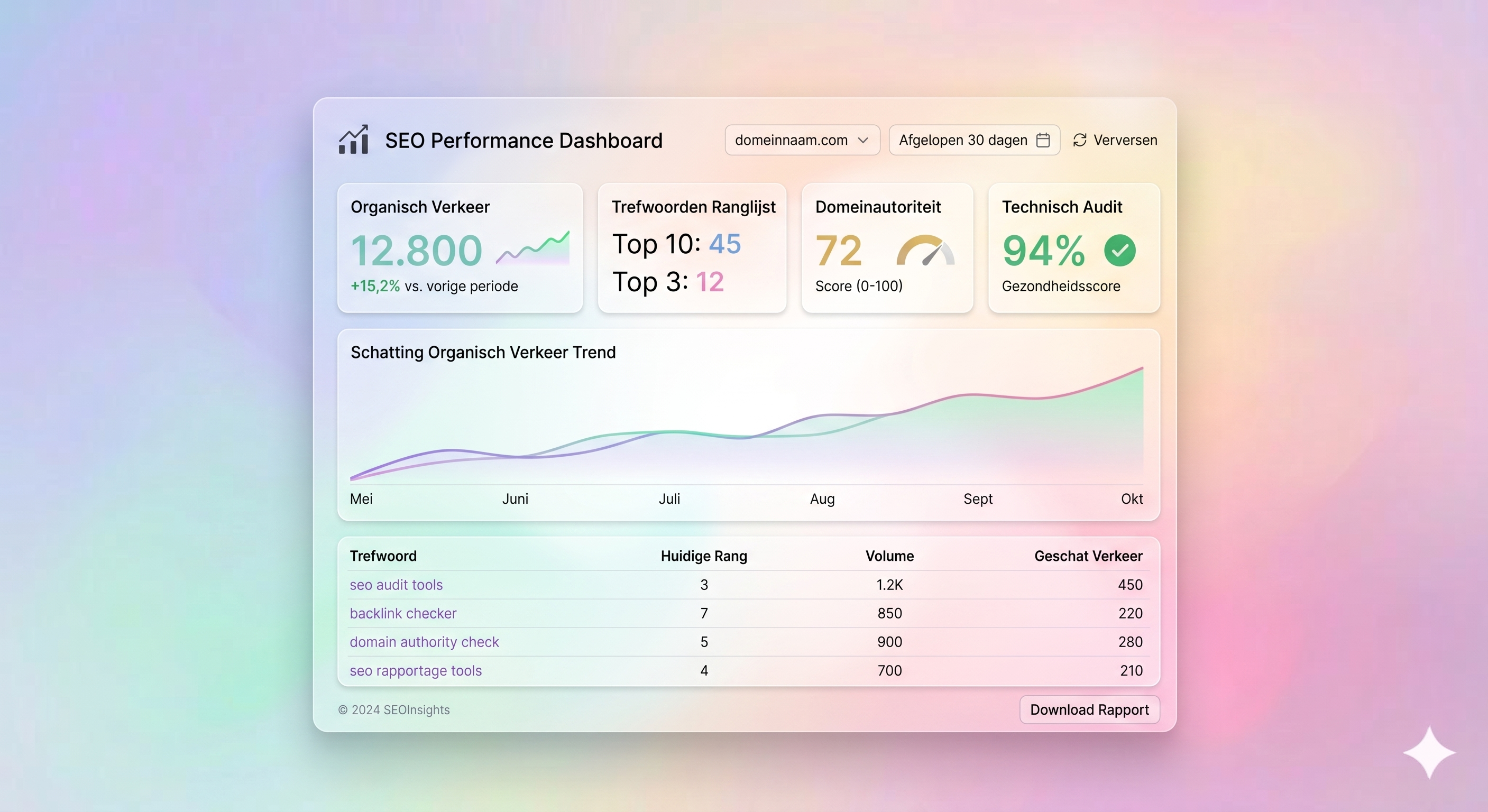The height and width of the screenshot is (812, 1488).
Task: Click the domain authority check keyword
Action: [x=425, y=642]
